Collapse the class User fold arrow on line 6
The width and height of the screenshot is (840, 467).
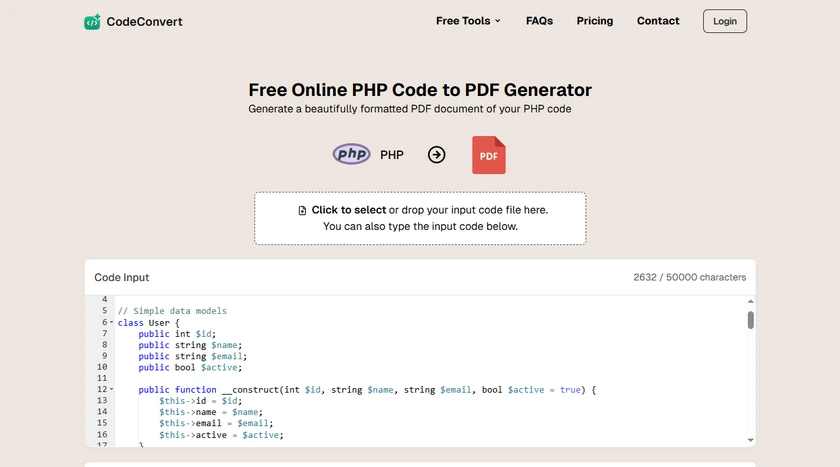click(111, 322)
